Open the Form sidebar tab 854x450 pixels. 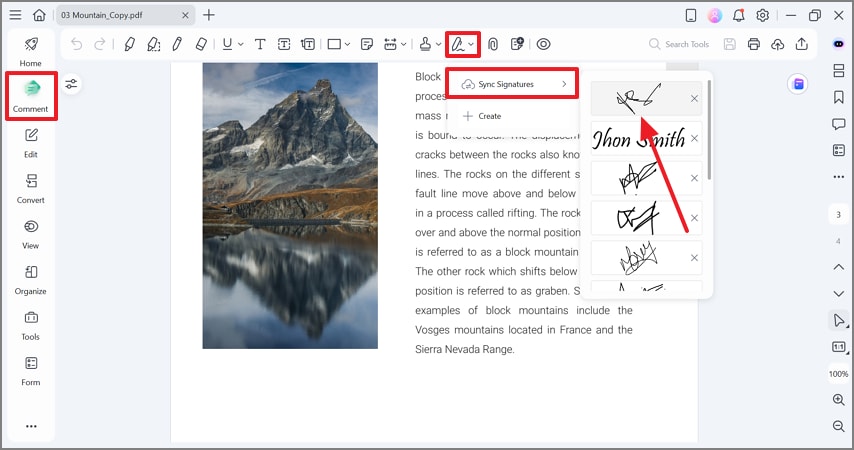(x=31, y=372)
